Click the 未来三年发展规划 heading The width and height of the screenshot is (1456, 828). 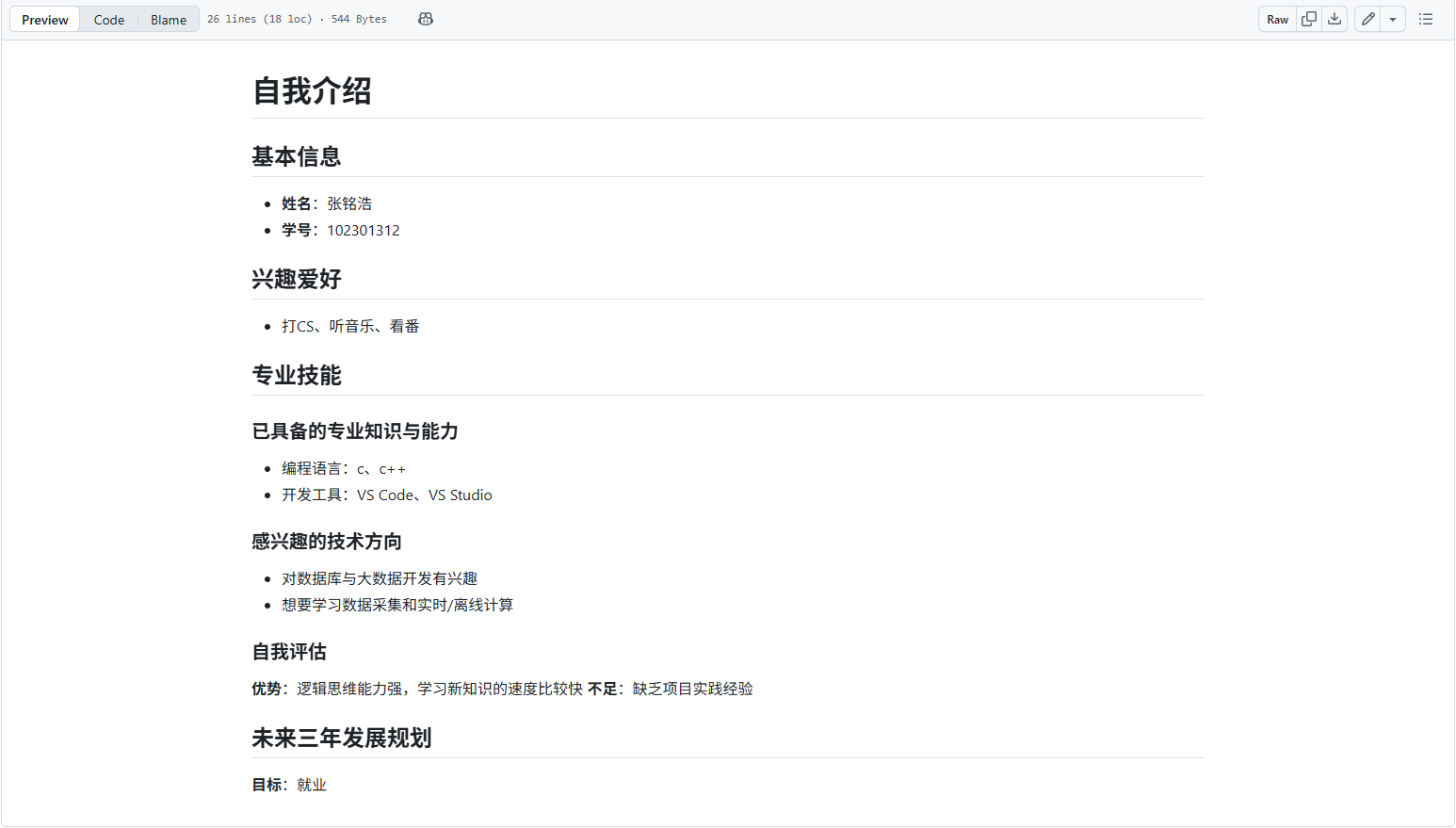click(x=342, y=738)
